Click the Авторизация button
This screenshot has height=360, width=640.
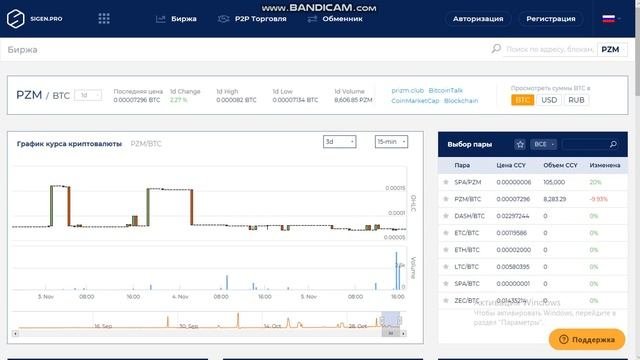(478, 19)
